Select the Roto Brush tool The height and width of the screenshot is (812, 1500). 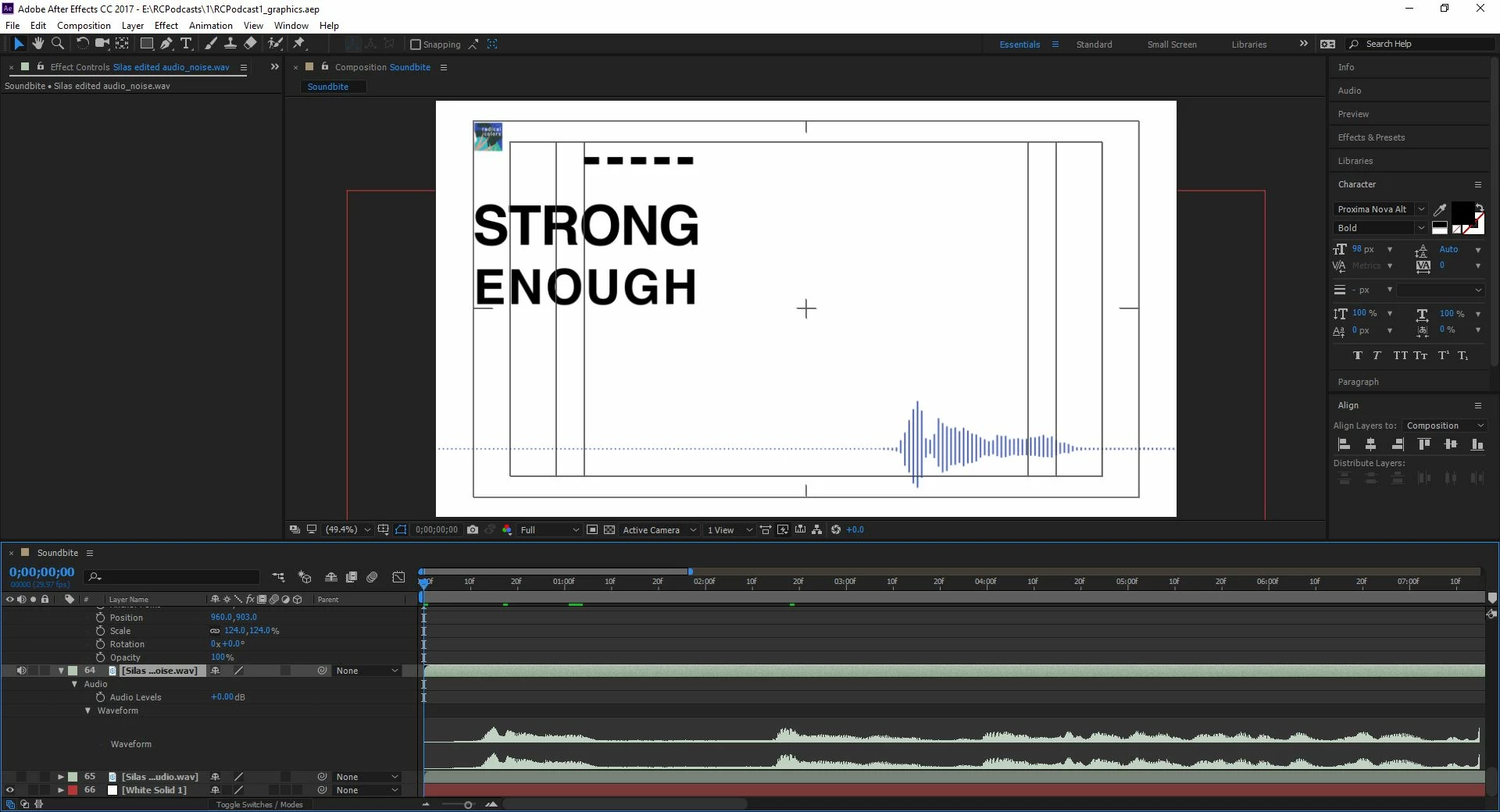[x=275, y=44]
